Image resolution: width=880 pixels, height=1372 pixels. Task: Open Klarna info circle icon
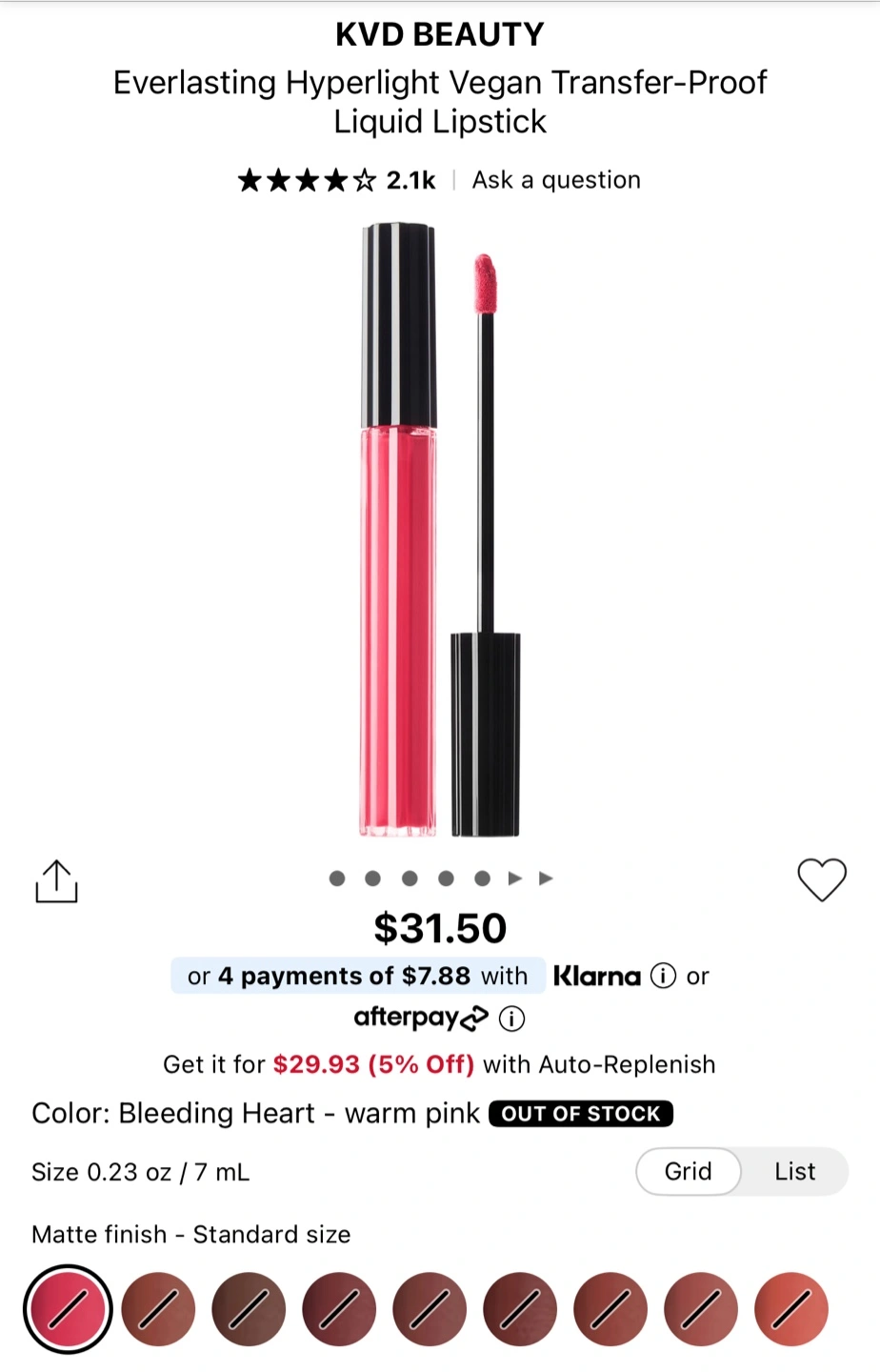pos(663,976)
